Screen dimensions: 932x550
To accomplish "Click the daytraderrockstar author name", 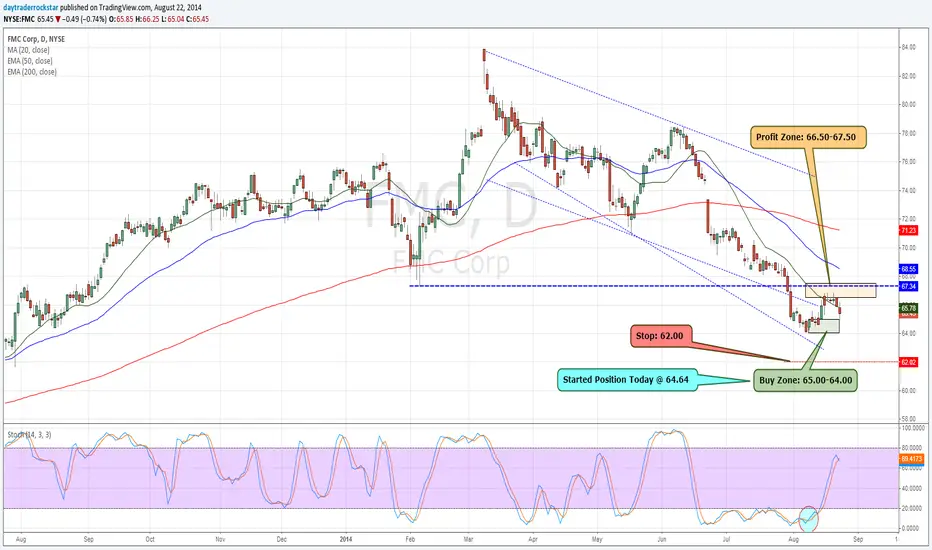I will coord(30,8).
